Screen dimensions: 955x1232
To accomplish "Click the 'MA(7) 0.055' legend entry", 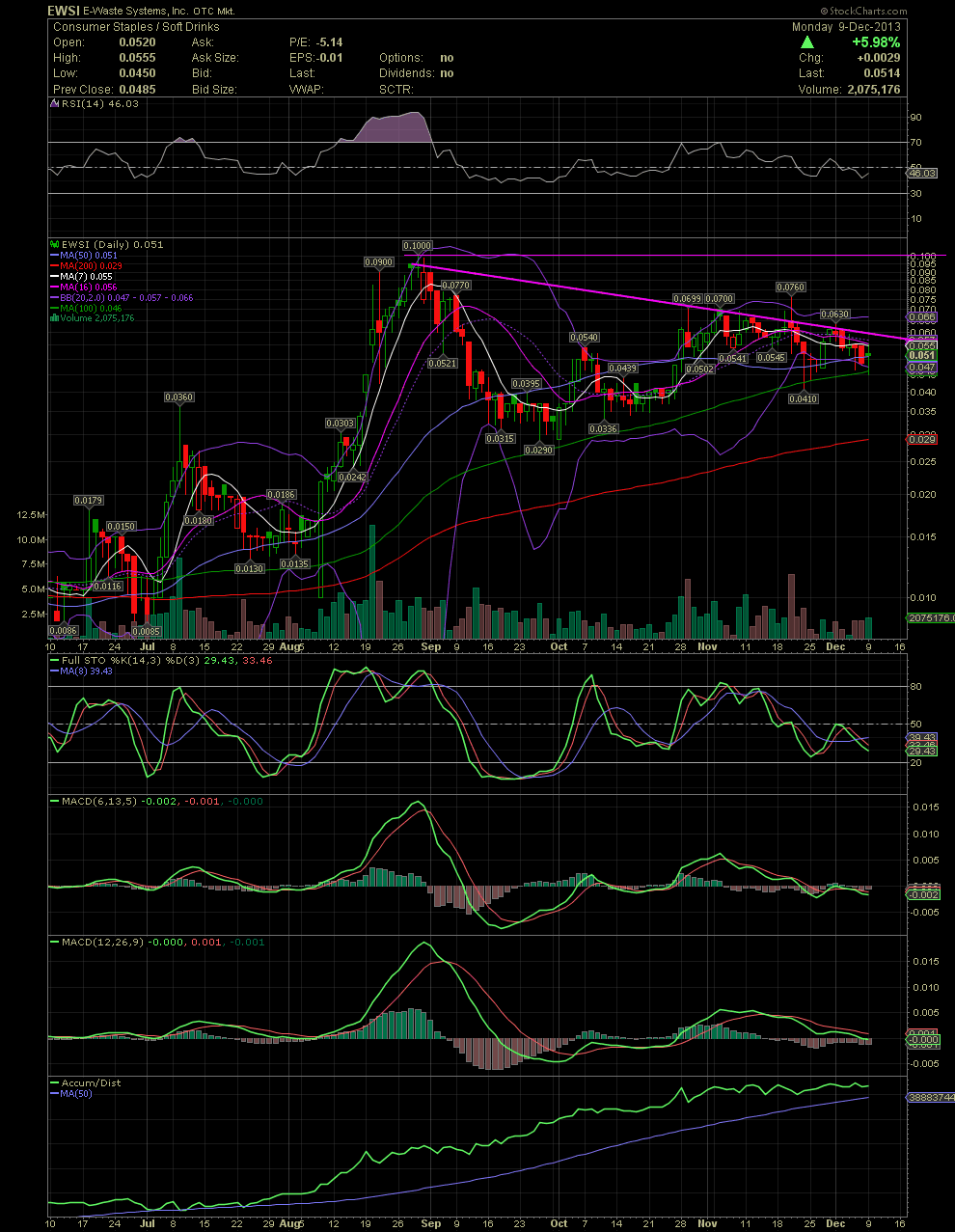I will [x=87, y=276].
